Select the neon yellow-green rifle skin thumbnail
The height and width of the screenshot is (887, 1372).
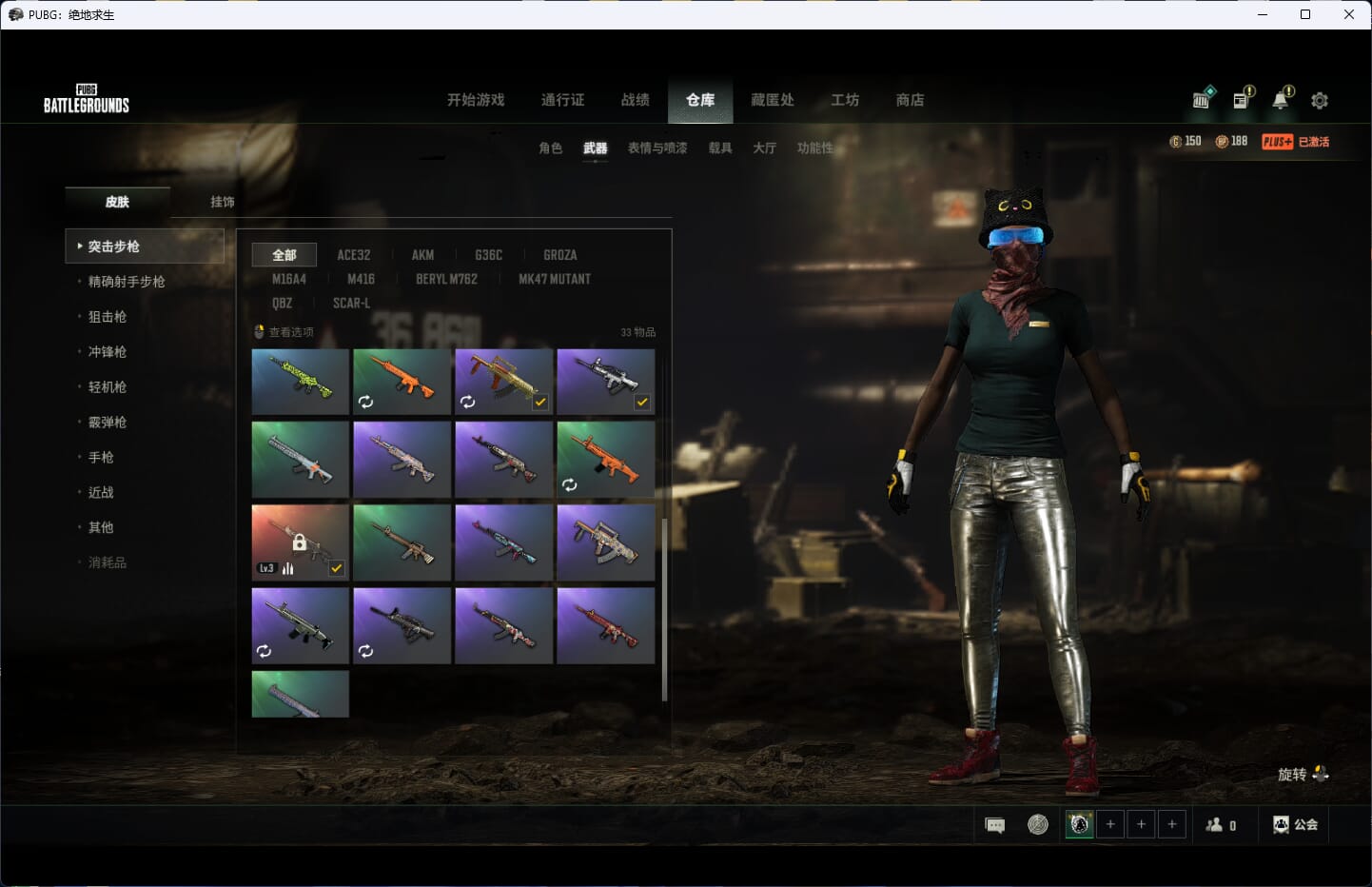click(301, 382)
